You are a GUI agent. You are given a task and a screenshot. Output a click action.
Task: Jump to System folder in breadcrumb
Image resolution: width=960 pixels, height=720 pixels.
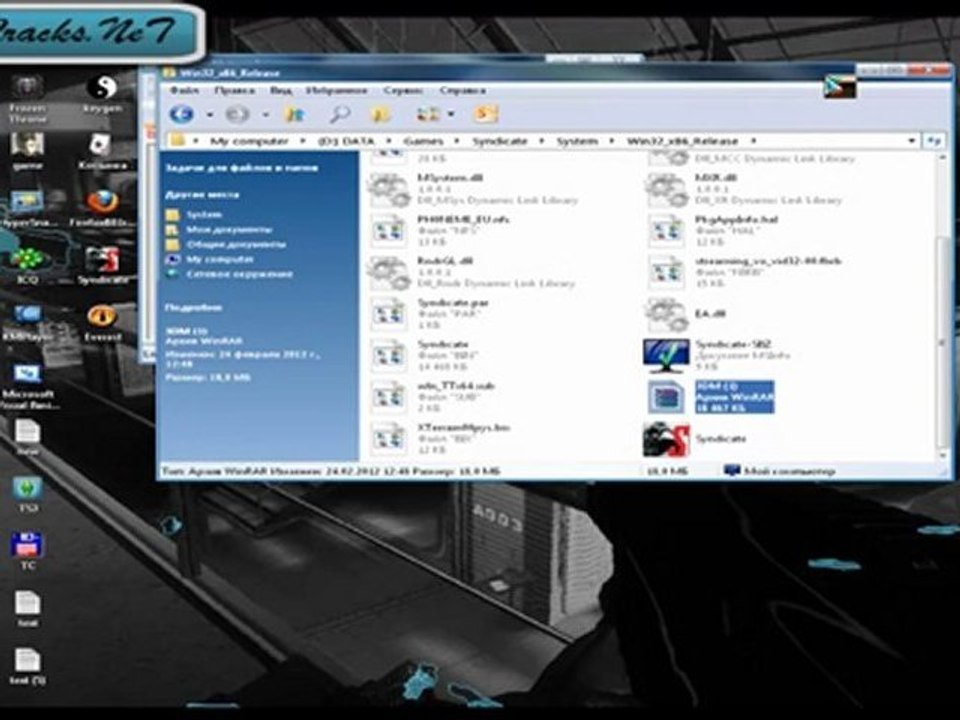click(x=577, y=141)
